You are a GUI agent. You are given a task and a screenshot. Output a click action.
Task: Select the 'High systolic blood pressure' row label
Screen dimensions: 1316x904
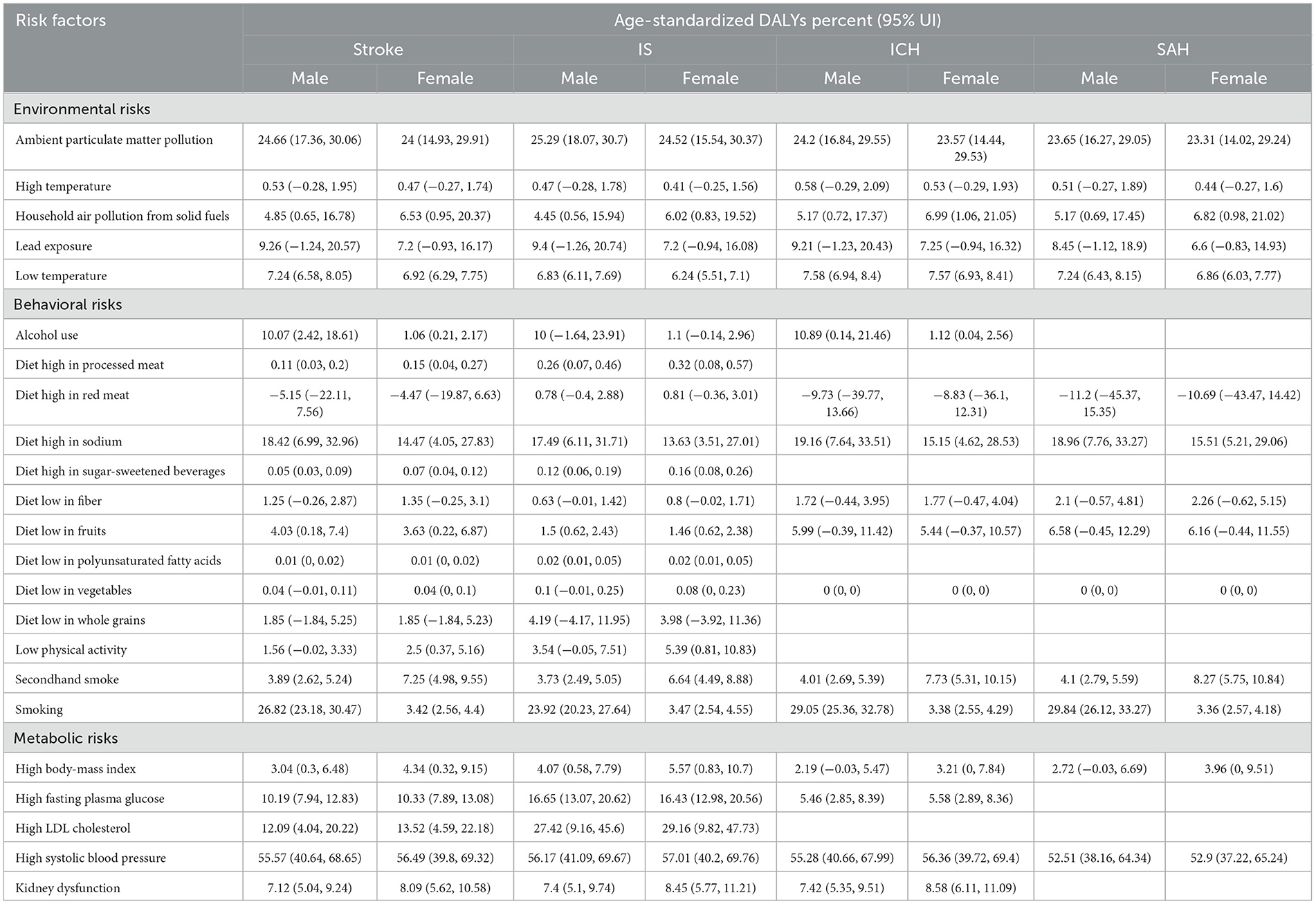pos(91,858)
